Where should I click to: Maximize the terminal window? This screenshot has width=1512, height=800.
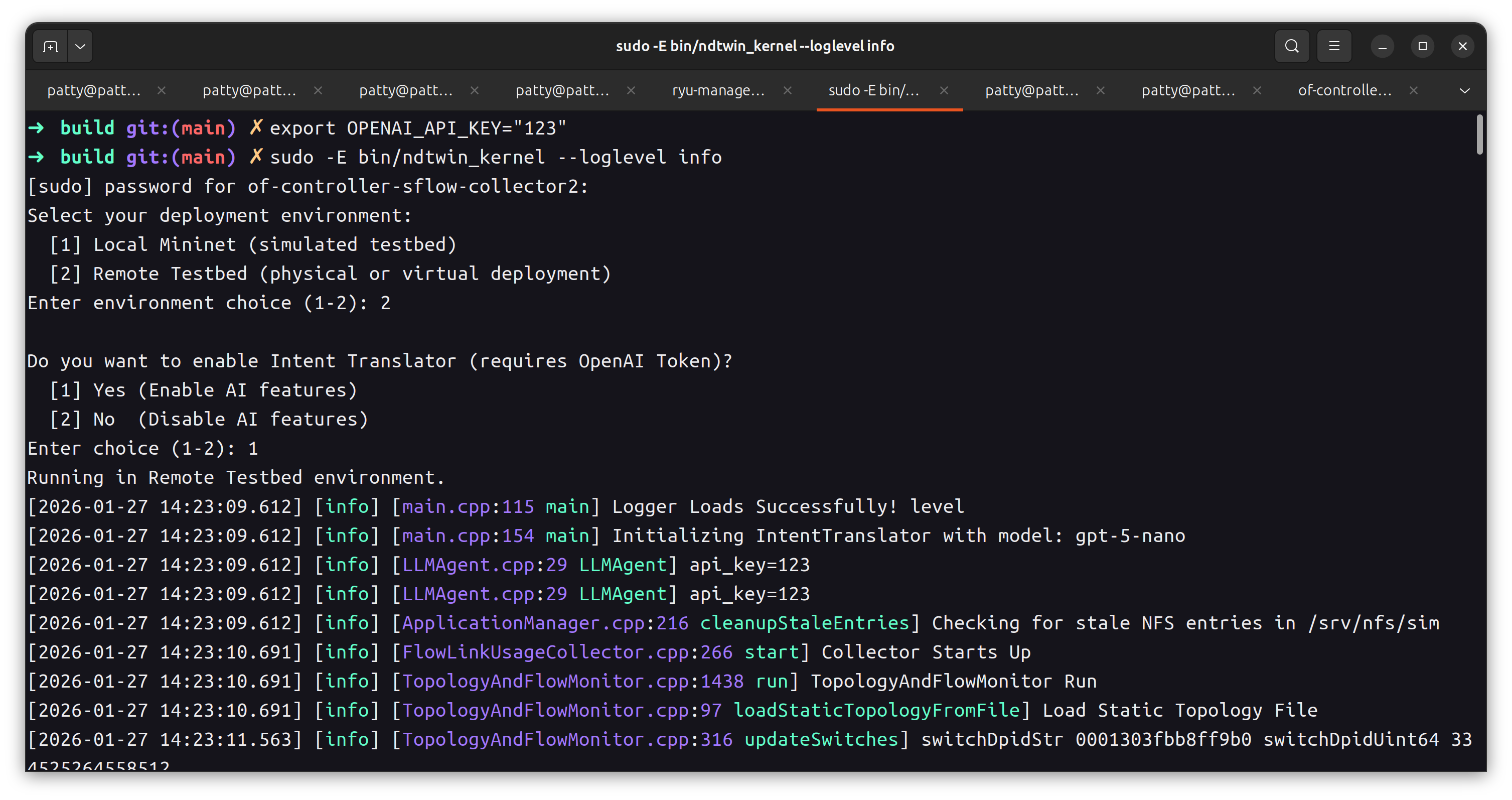point(1422,46)
